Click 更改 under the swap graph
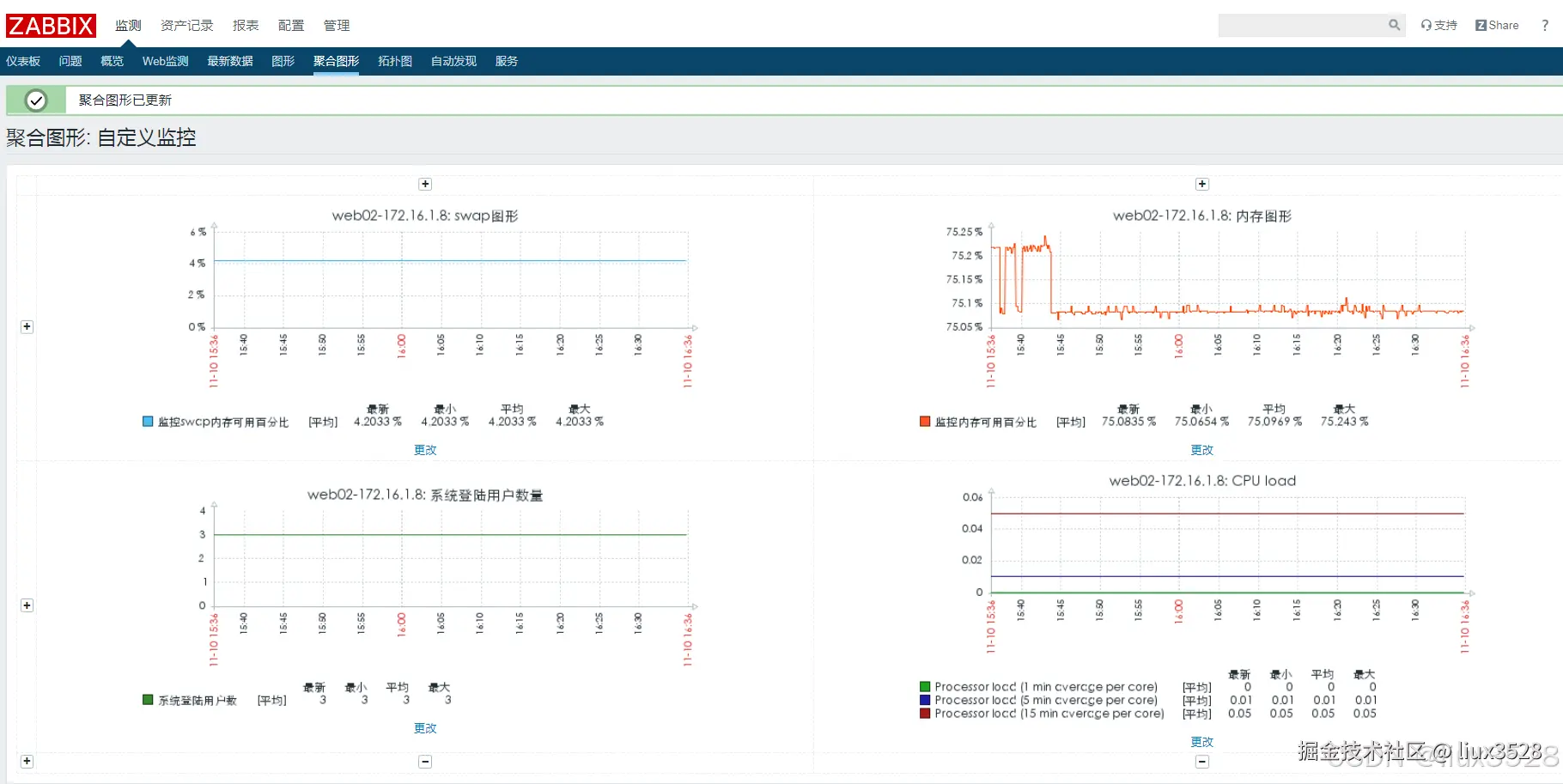 tap(425, 450)
